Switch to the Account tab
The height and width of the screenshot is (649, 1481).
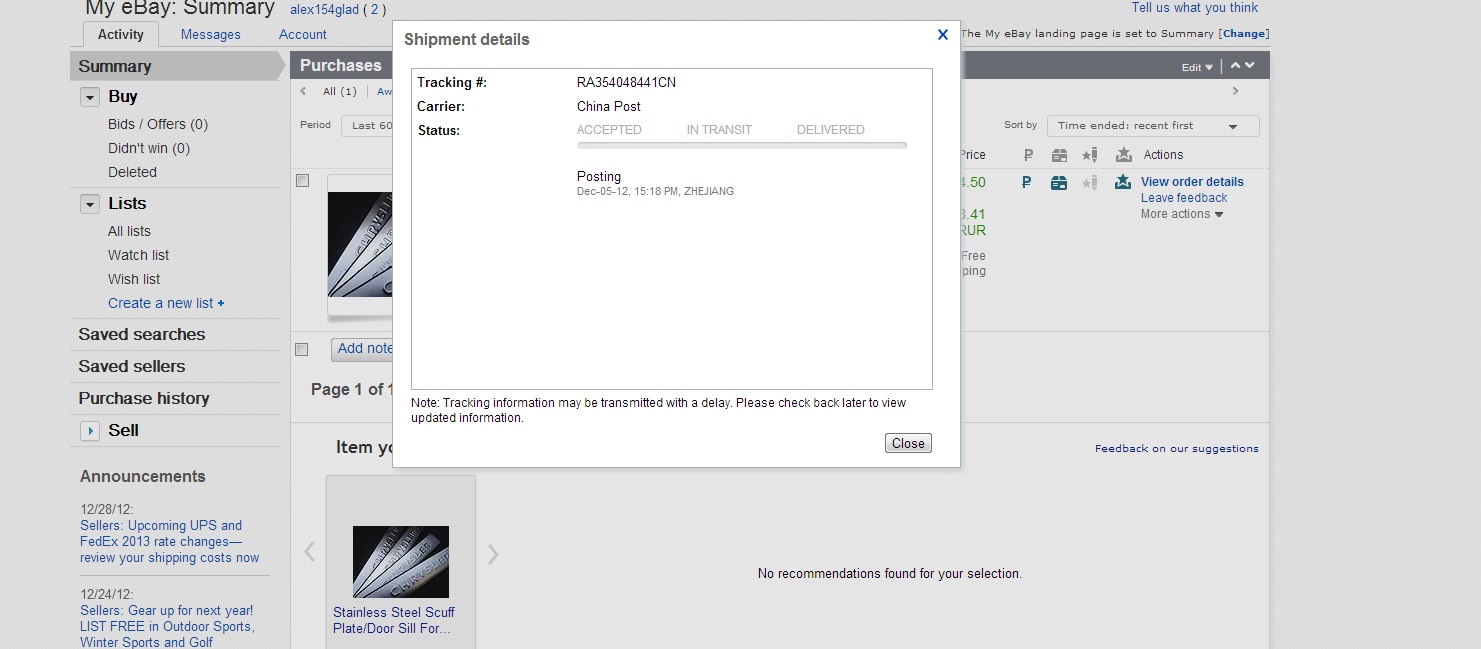303,34
